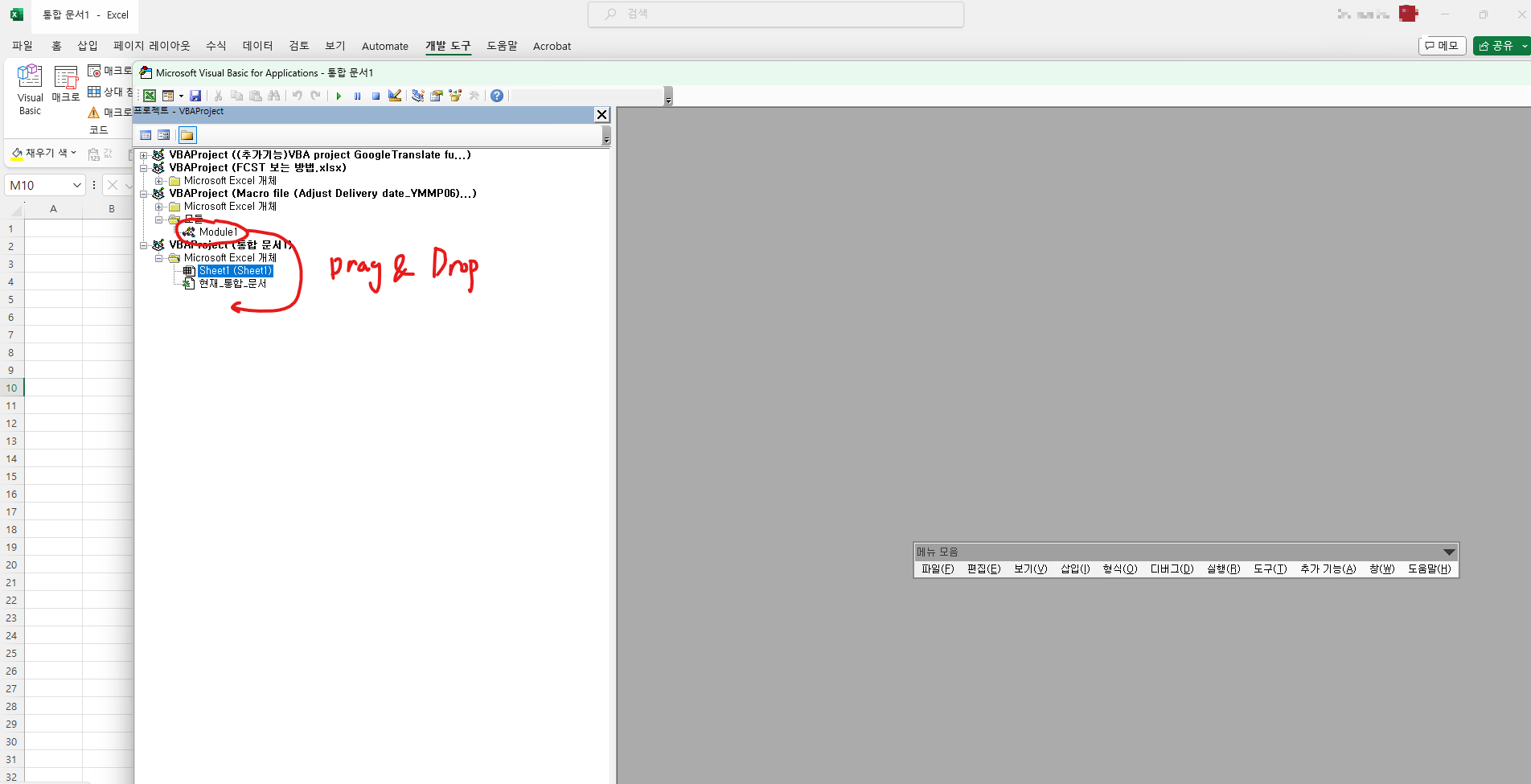Collapse the FCST VBAProject node
This screenshot has height=784, width=1531.
(x=144, y=168)
